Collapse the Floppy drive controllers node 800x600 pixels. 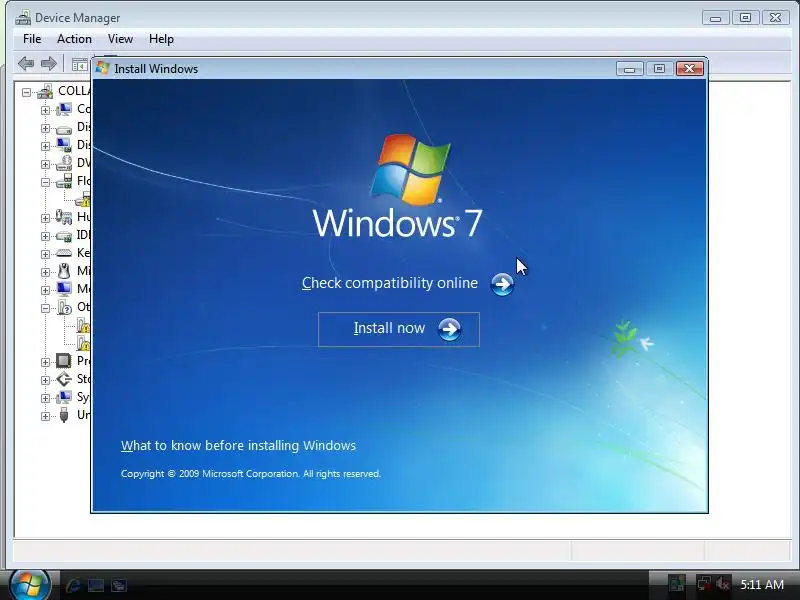click(45, 182)
